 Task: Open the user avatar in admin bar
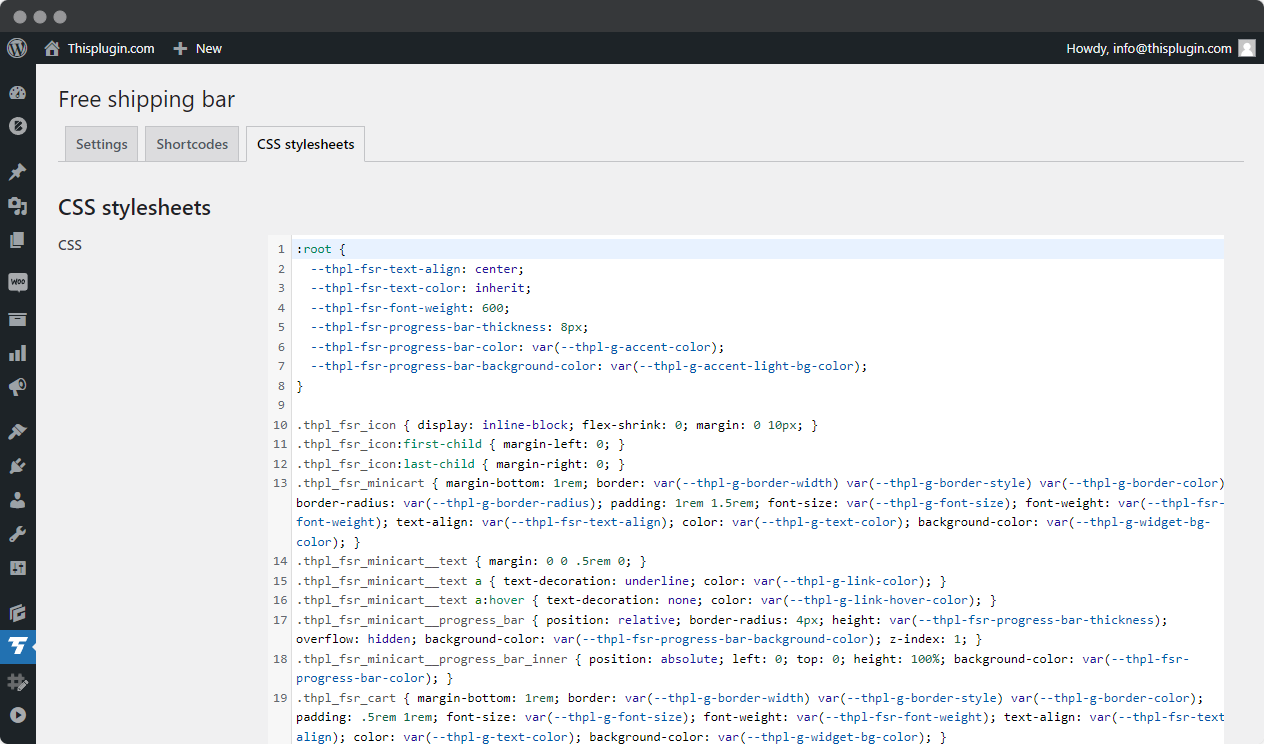coord(1246,48)
